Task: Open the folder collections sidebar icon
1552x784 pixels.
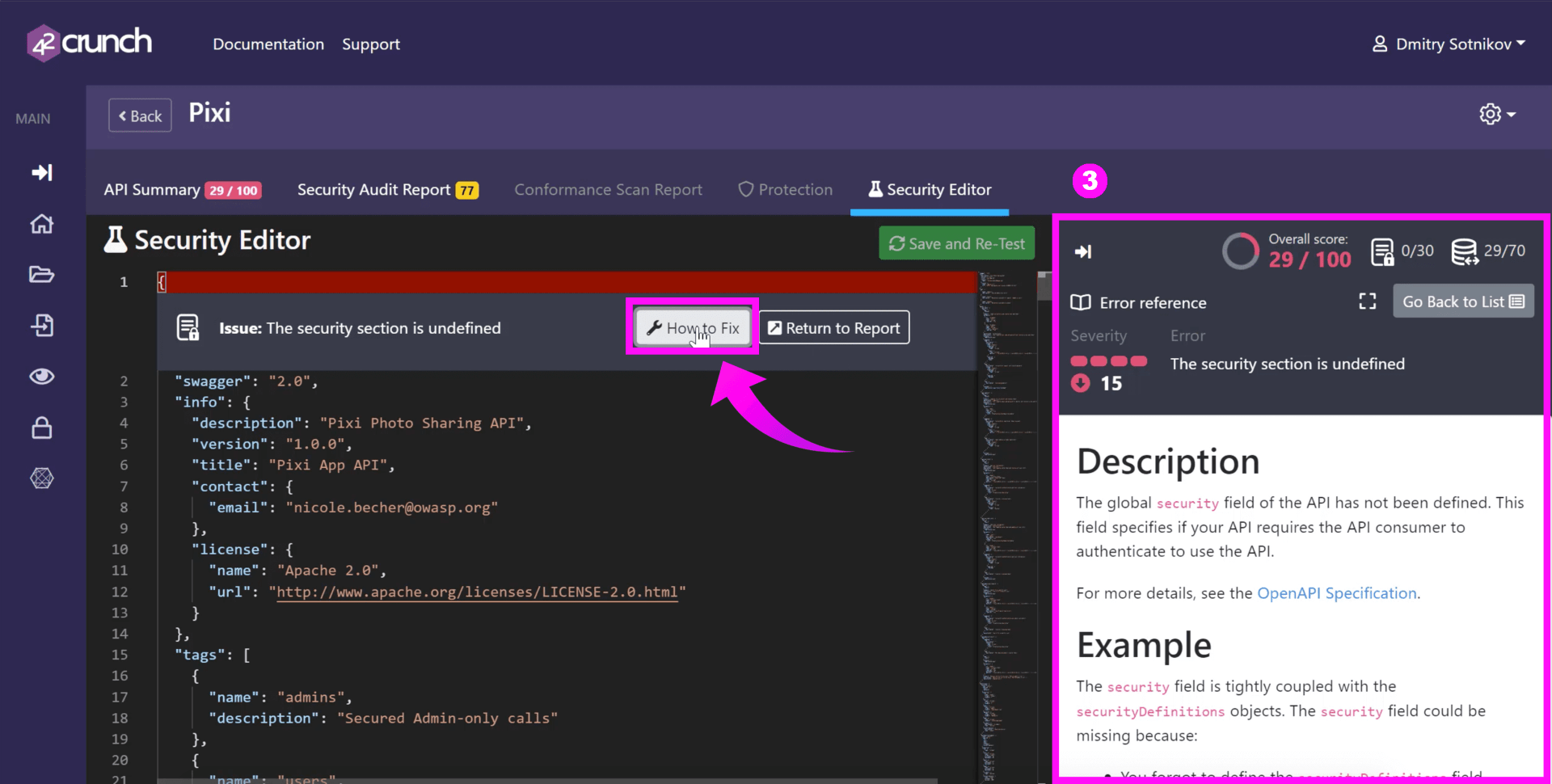Action: click(42, 275)
